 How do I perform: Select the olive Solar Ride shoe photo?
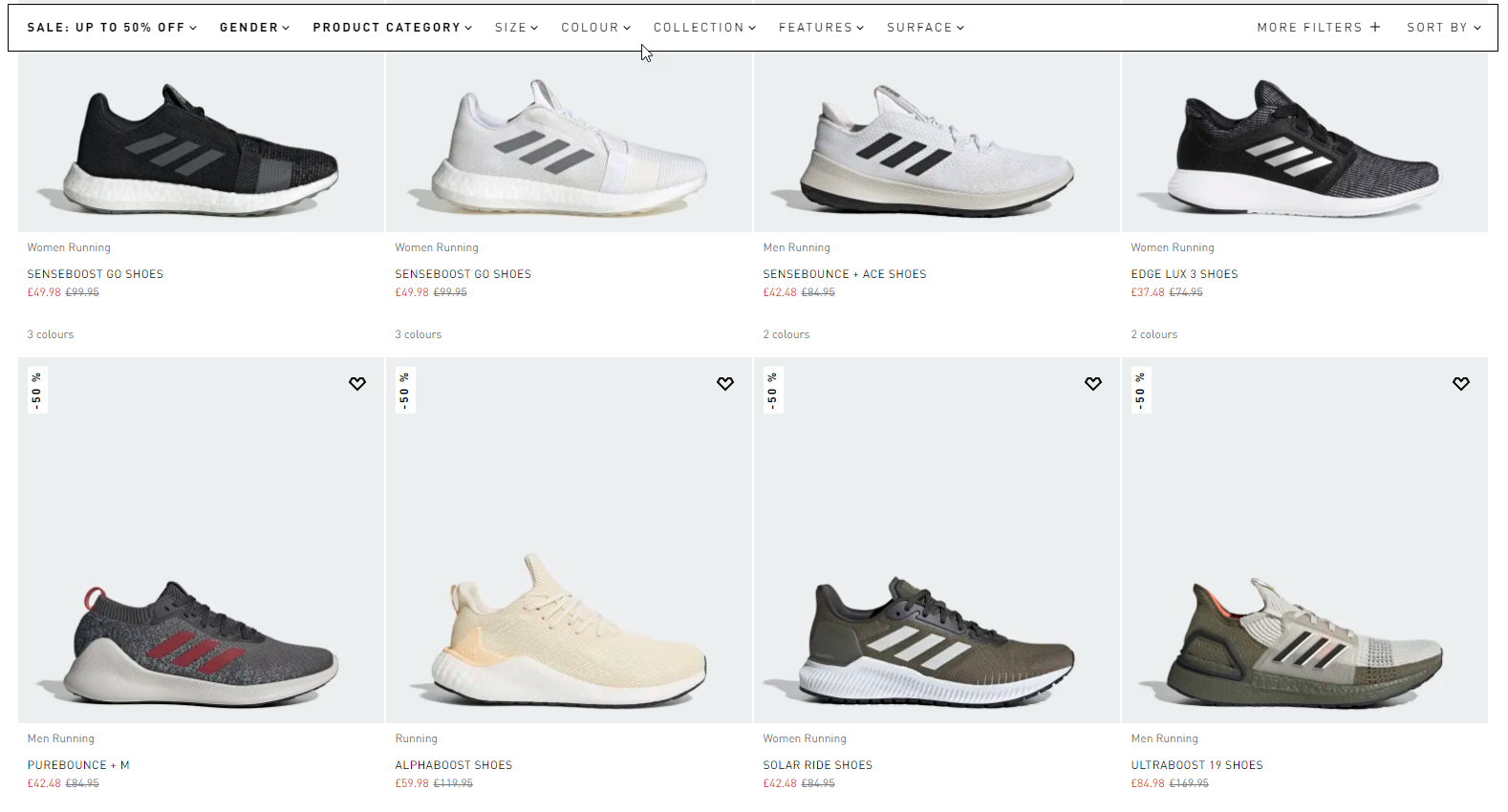937,640
